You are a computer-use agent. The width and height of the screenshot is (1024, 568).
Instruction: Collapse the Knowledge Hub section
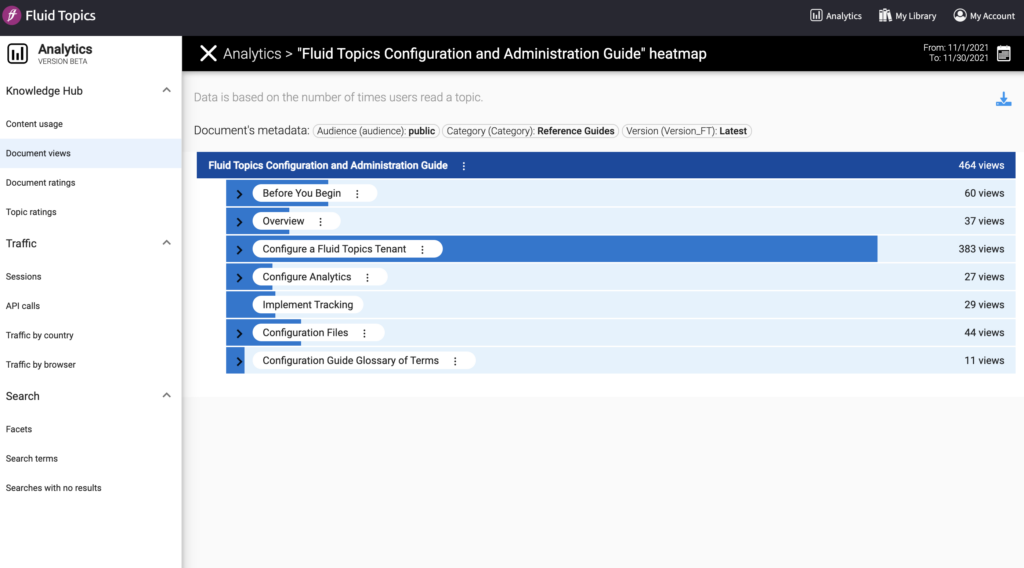166,91
